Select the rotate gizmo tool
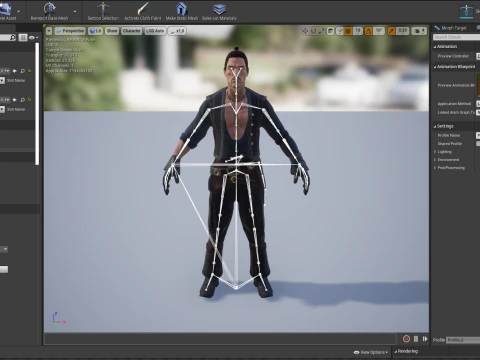The height and width of the screenshot is (360, 480). click(313, 31)
